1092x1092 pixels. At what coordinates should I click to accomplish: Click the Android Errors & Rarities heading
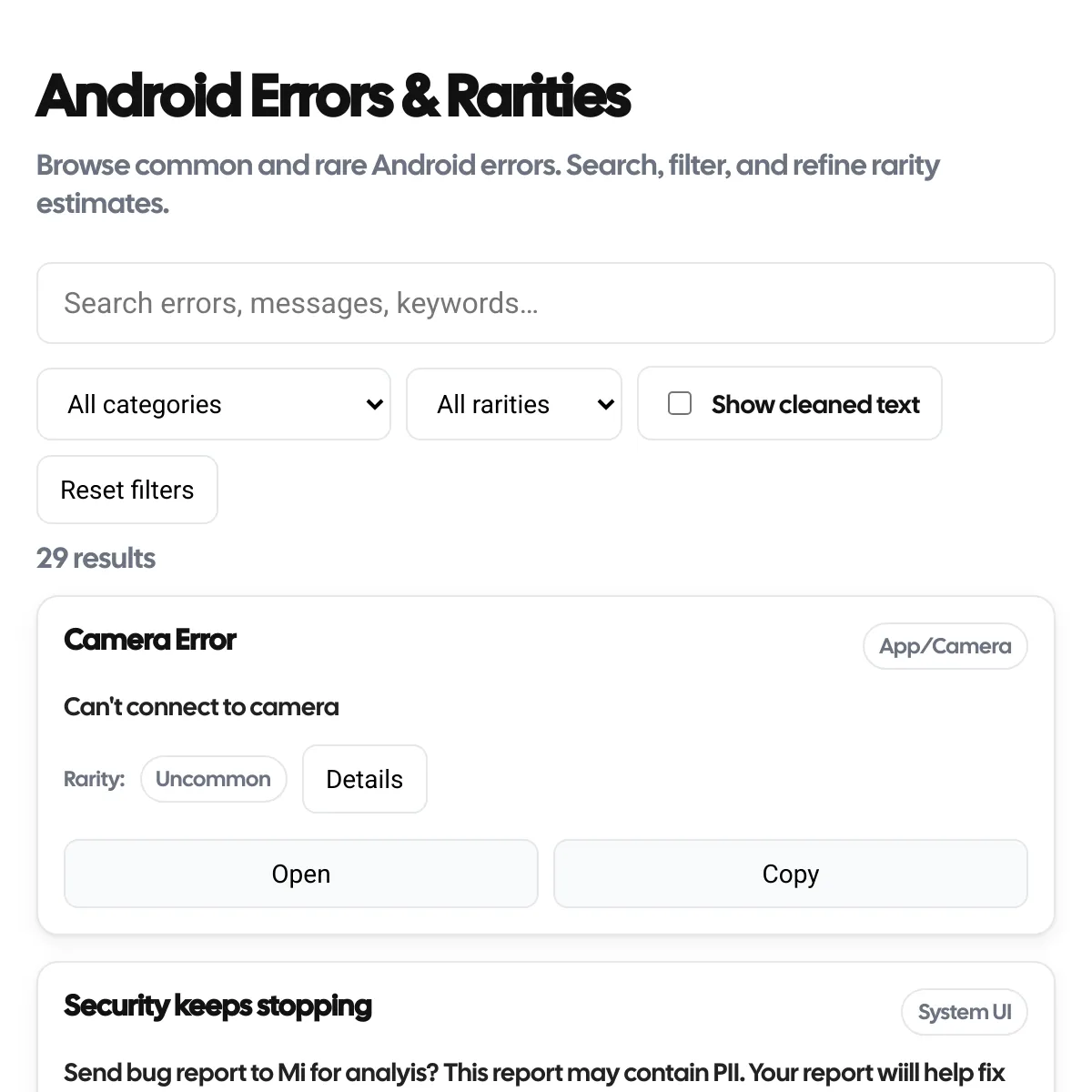(x=333, y=96)
